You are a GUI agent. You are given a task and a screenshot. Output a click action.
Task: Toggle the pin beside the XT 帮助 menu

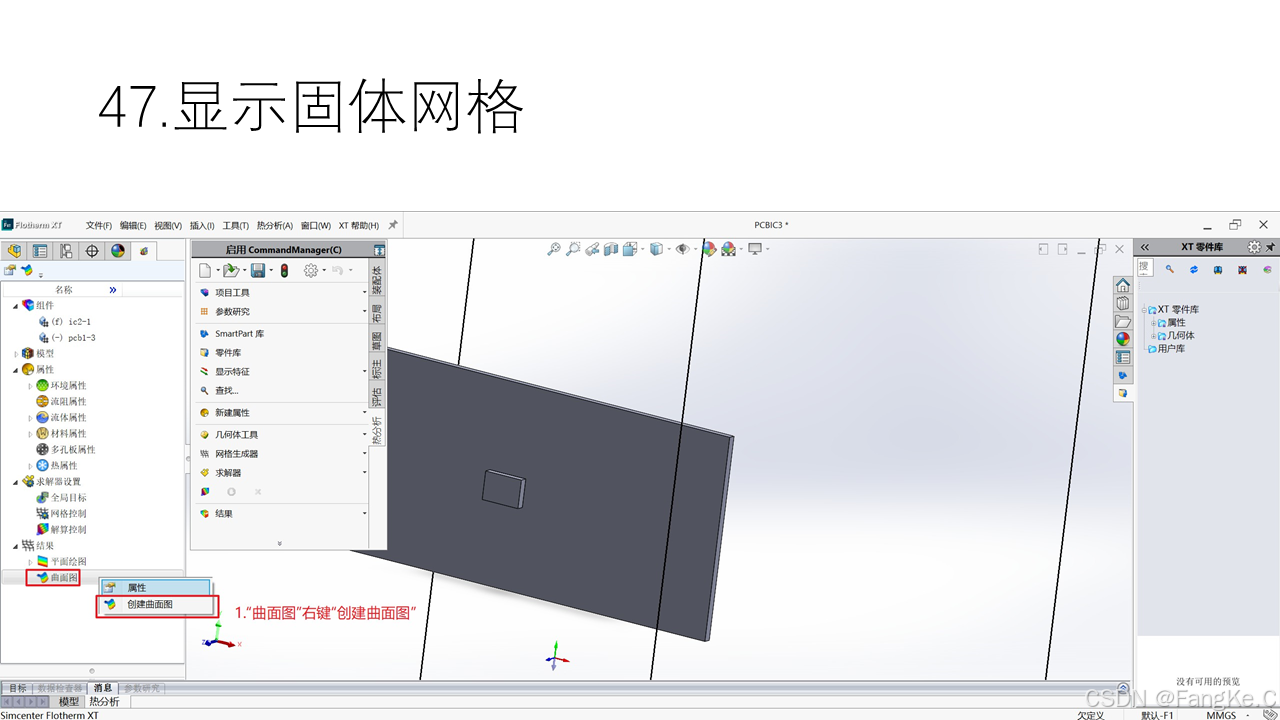tap(393, 225)
